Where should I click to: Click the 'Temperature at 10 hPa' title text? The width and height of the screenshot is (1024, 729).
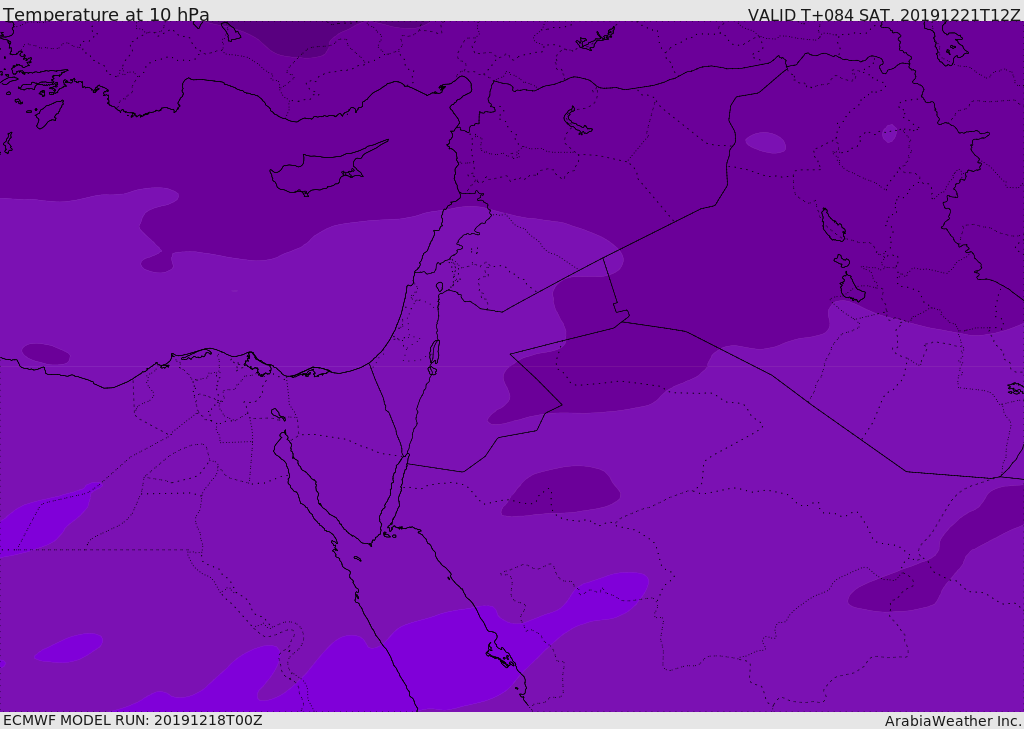(106, 14)
